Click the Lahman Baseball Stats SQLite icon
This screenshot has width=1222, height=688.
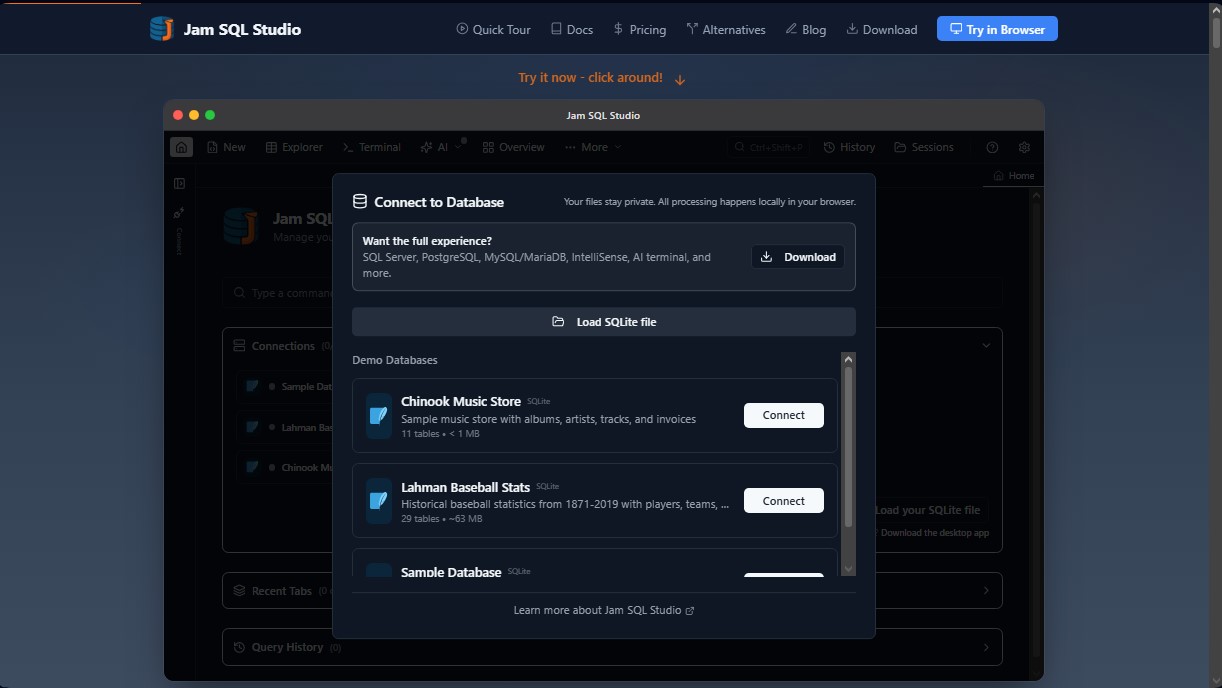[378, 501]
